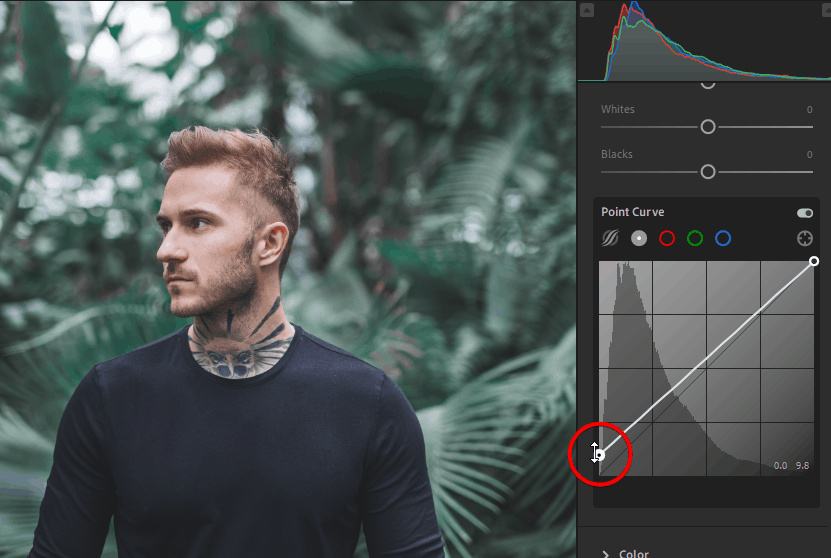Click the shadow clipping indicator in histogram
This screenshot has height=558, width=831.
(587, 10)
